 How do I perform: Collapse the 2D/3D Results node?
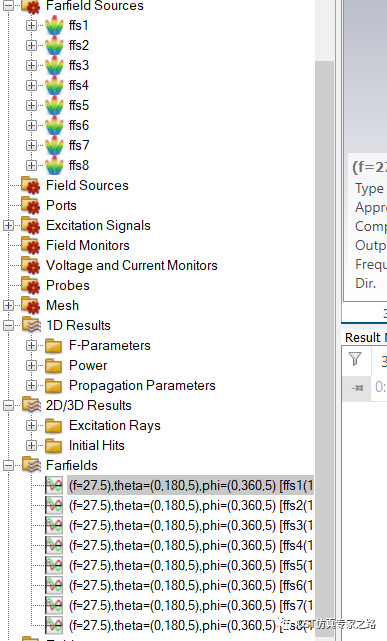pyautogui.click(x=8, y=406)
